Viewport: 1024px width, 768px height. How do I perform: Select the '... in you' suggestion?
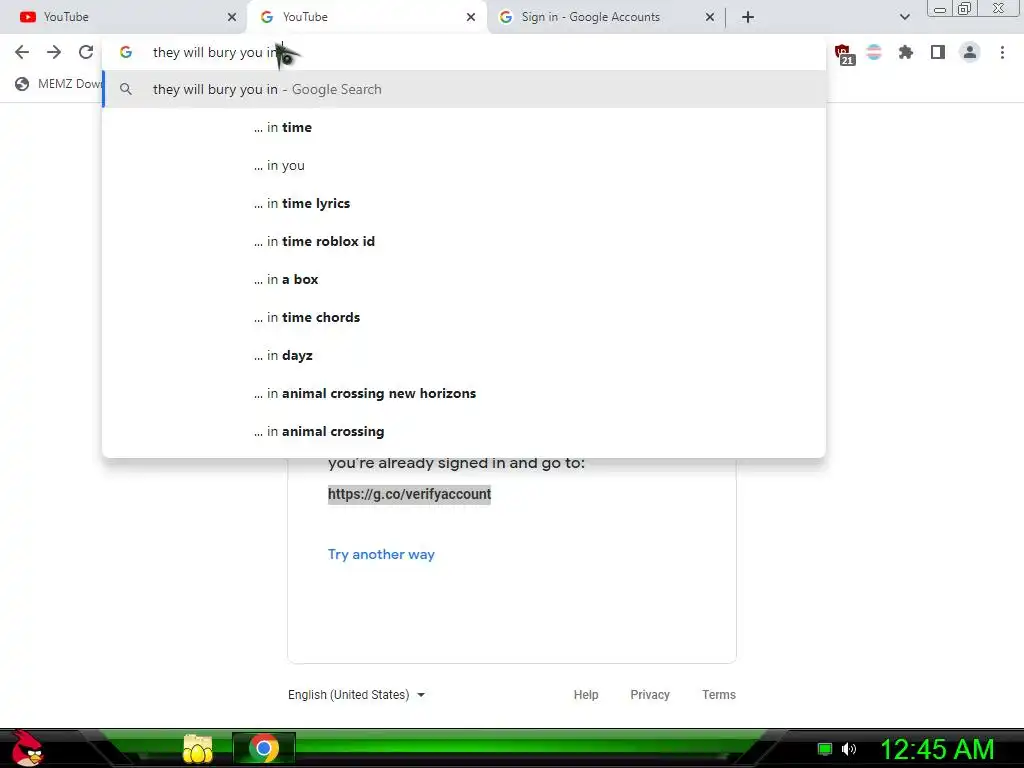click(464, 165)
